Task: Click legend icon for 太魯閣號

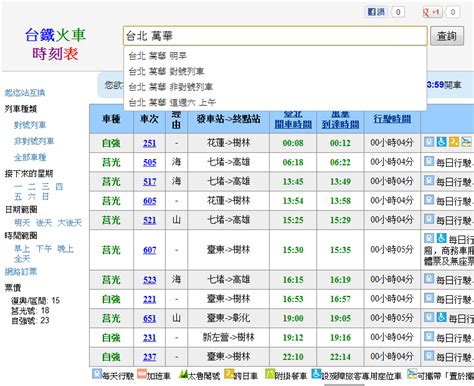Action: [x=183, y=374]
